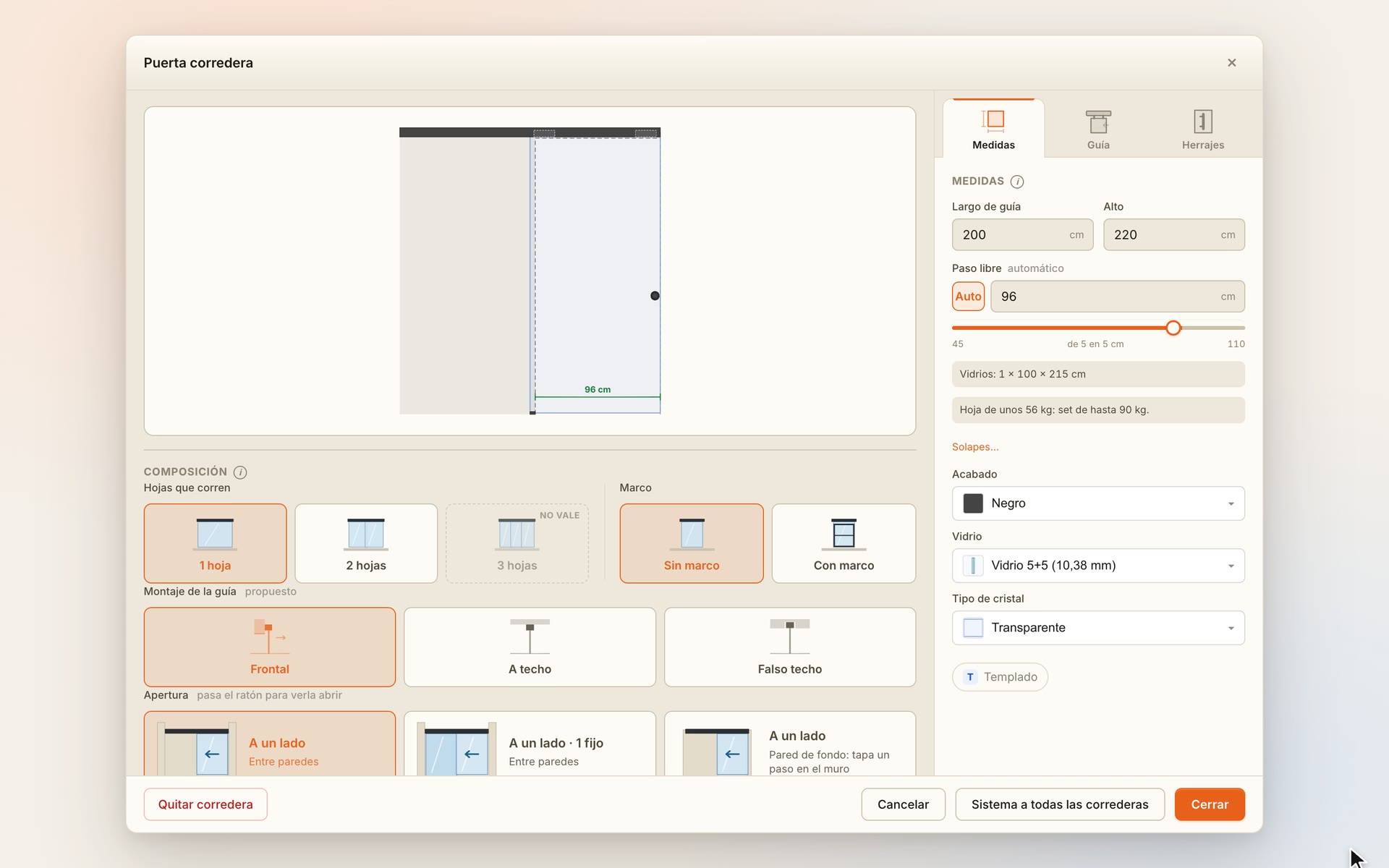The width and height of the screenshot is (1389, 868).
Task: Click the orange Cerrar button
Action: 1210,804
